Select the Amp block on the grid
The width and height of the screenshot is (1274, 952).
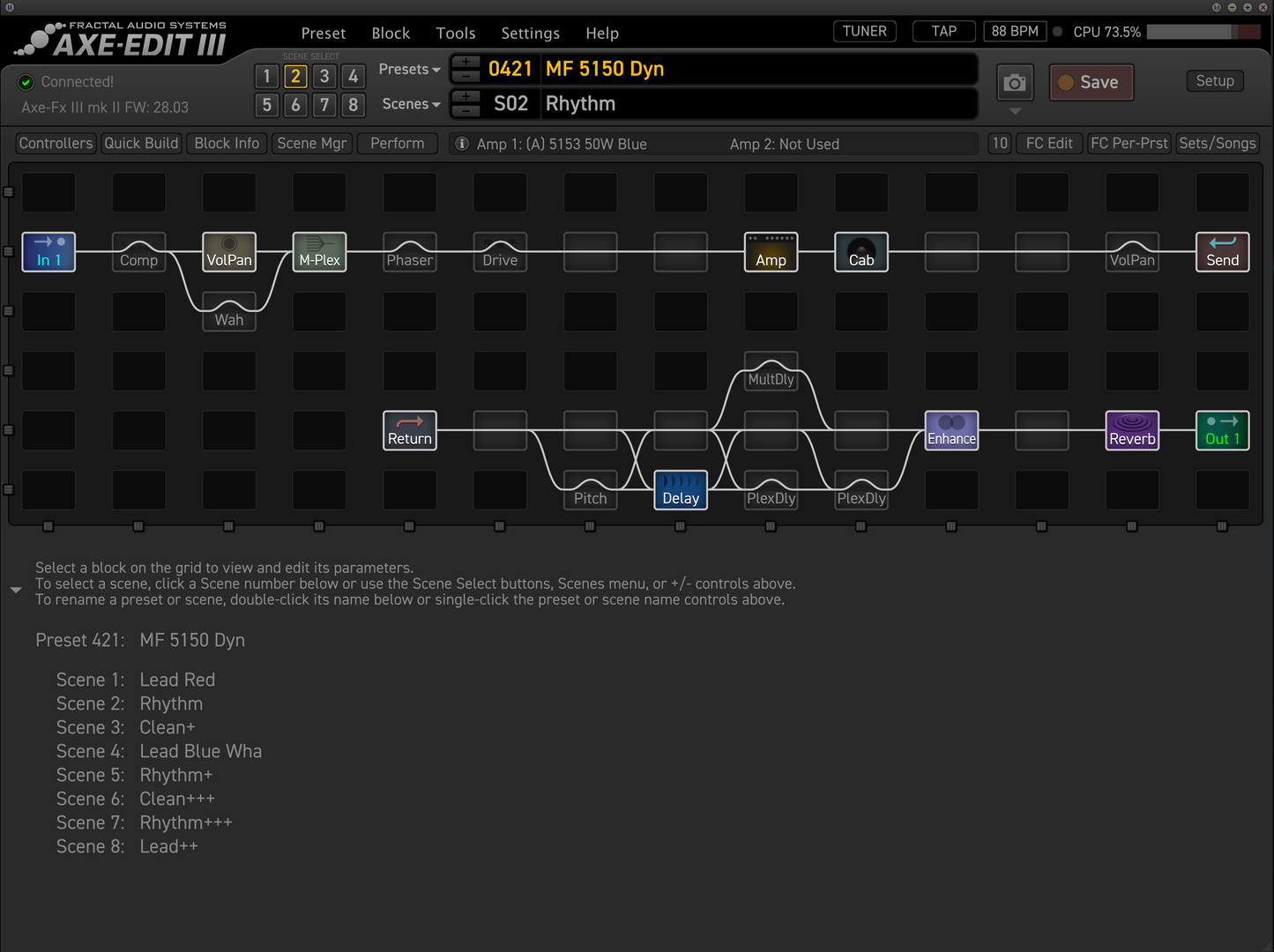click(x=771, y=252)
